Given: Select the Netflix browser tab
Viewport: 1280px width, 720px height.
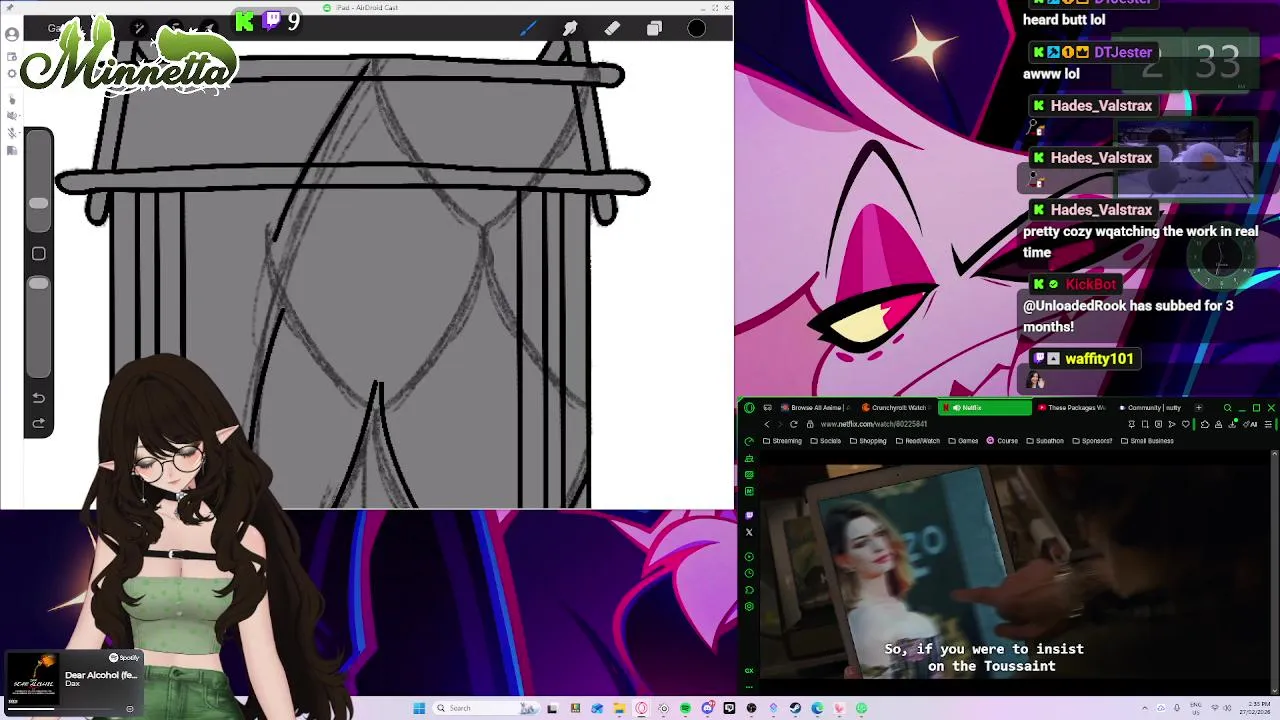Looking at the screenshot, I should coord(985,408).
